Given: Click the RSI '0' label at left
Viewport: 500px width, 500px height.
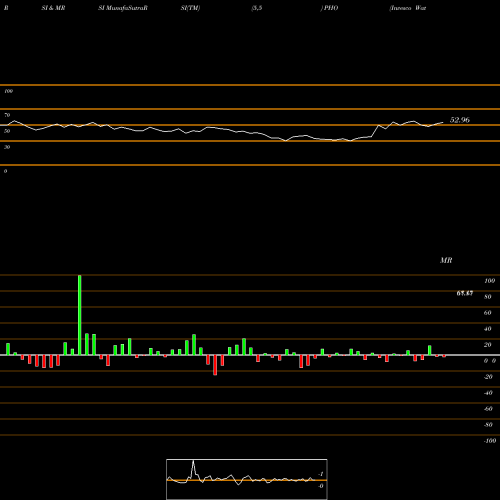Looking at the screenshot, I should tap(5, 171).
